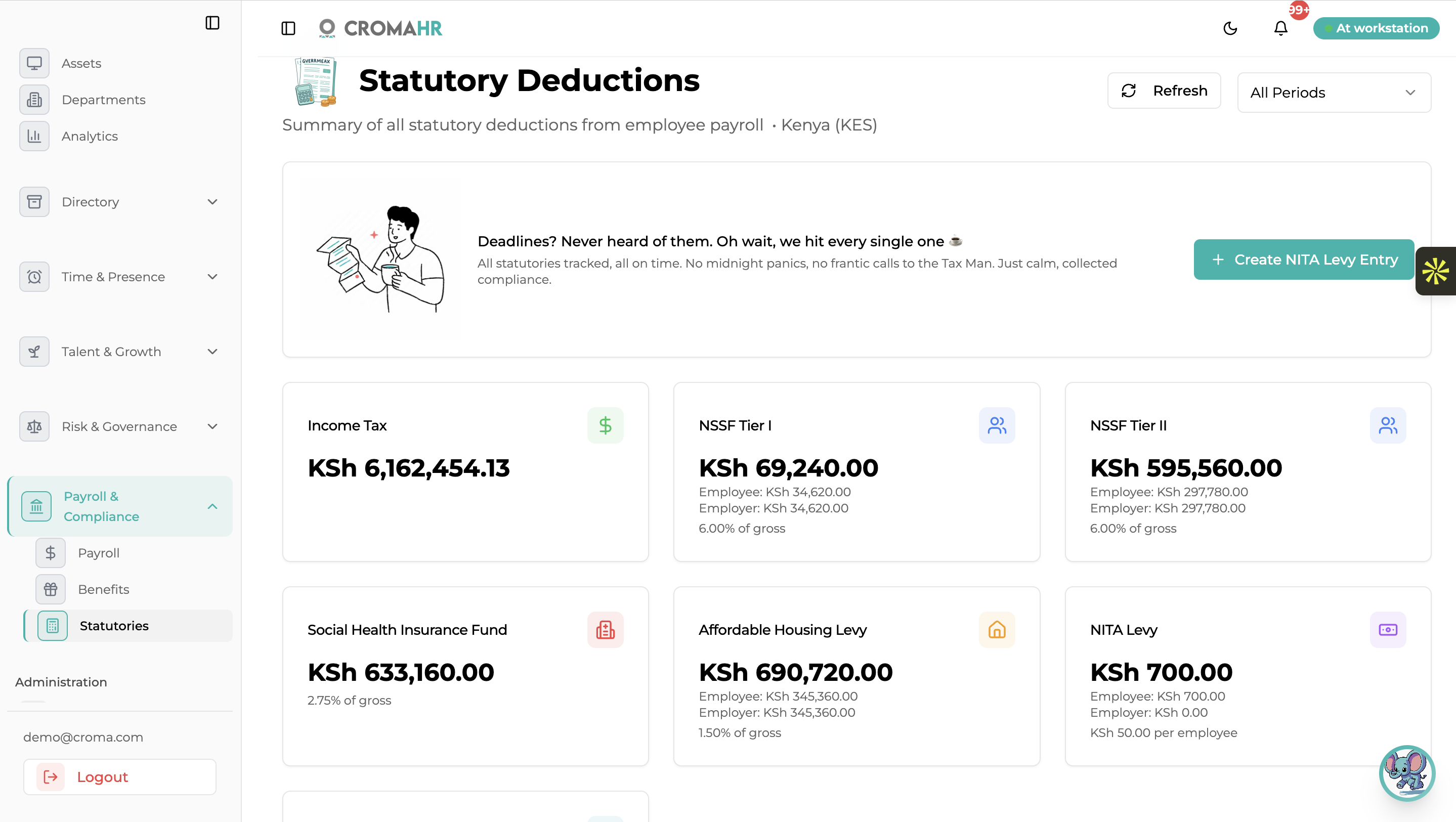Go to Departments page
This screenshot has height=822, width=1456.
pyautogui.click(x=103, y=100)
